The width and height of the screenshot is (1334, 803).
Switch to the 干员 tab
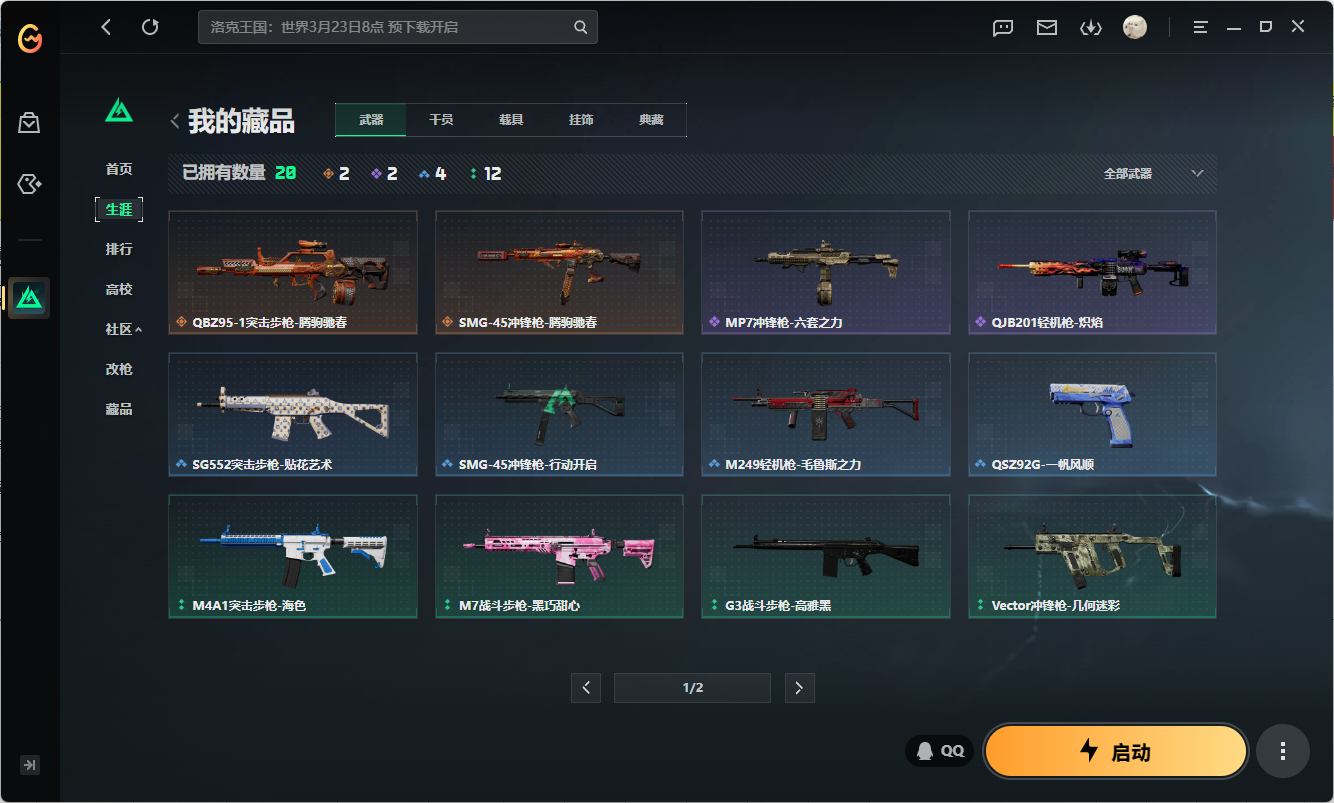click(x=441, y=120)
